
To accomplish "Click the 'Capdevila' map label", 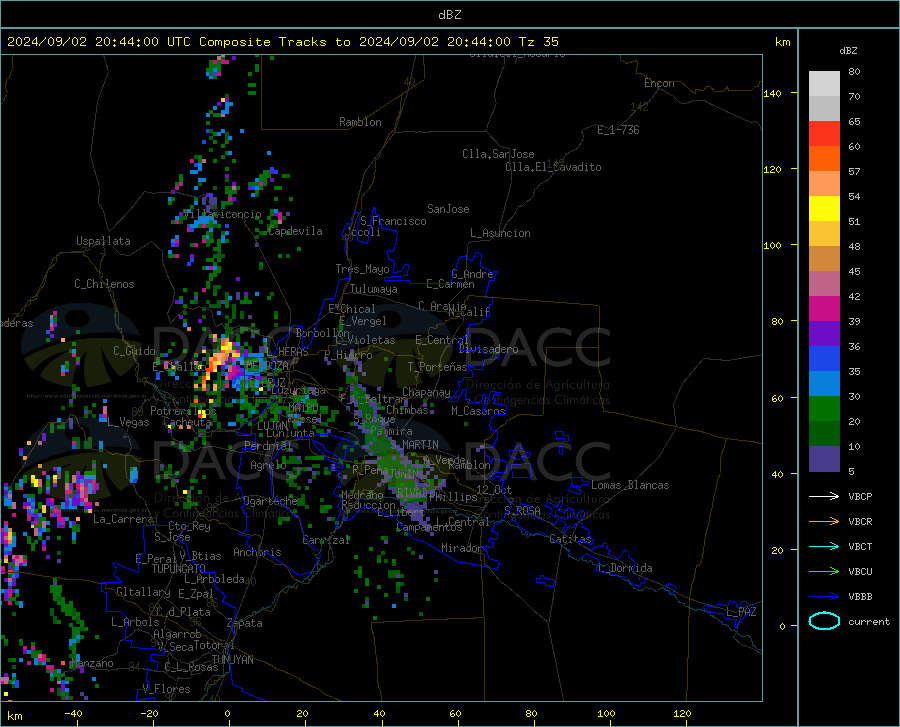I will click(295, 231).
